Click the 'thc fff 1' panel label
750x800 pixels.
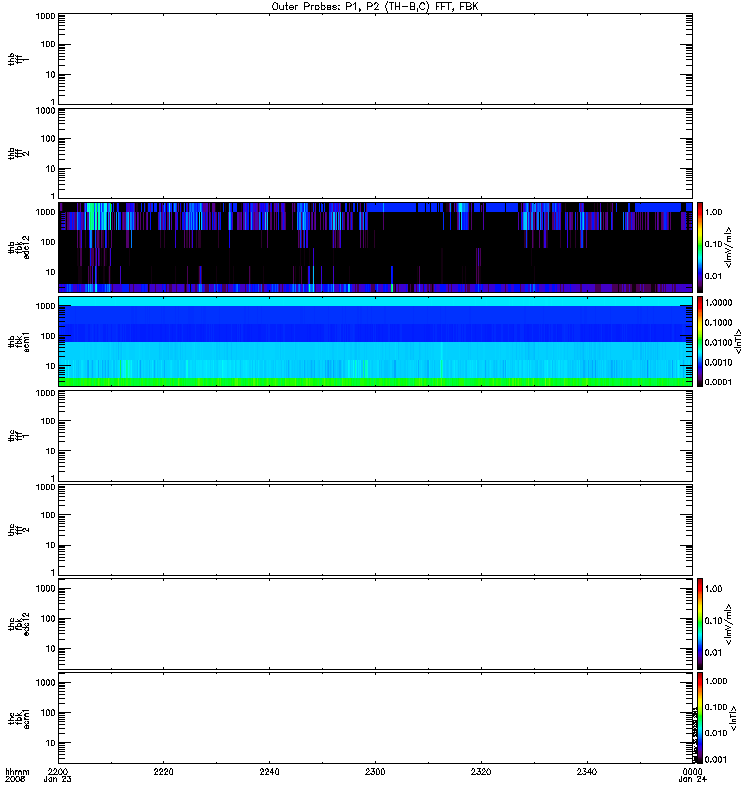pos(18,435)
